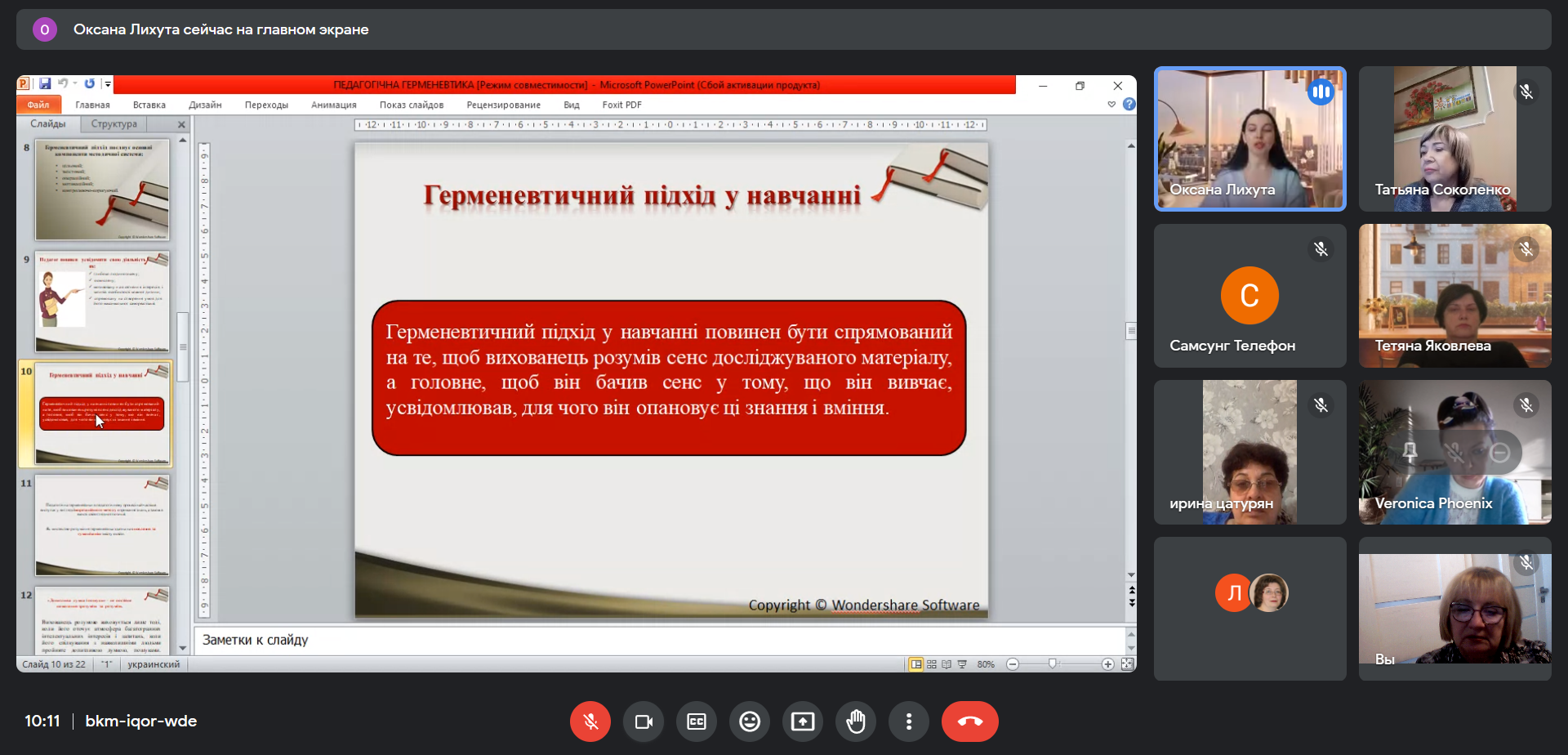The image size is (1568, 755).
Task: Unmute your microphone in the call bar
Action: pos(590,721)
